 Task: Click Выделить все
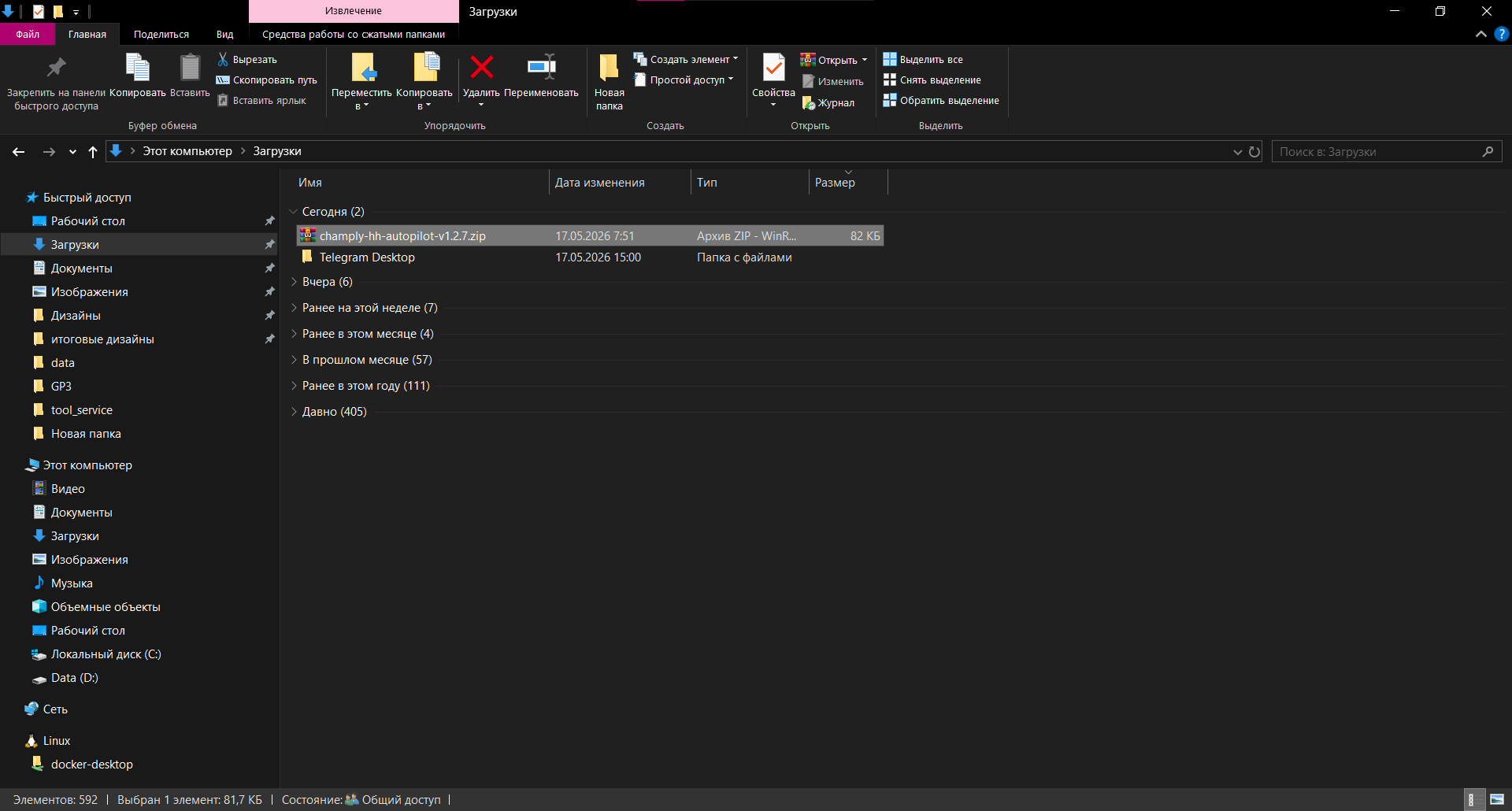tap(923, 60)
